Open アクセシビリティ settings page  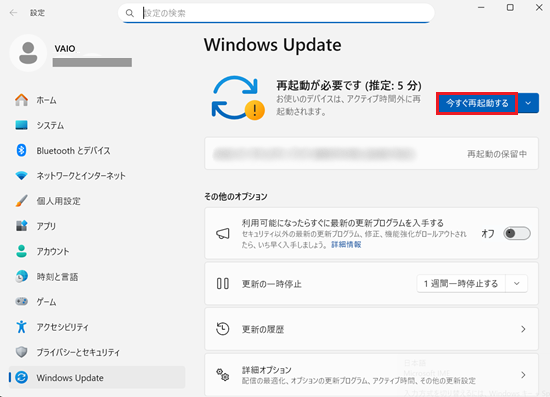[97, 327]
